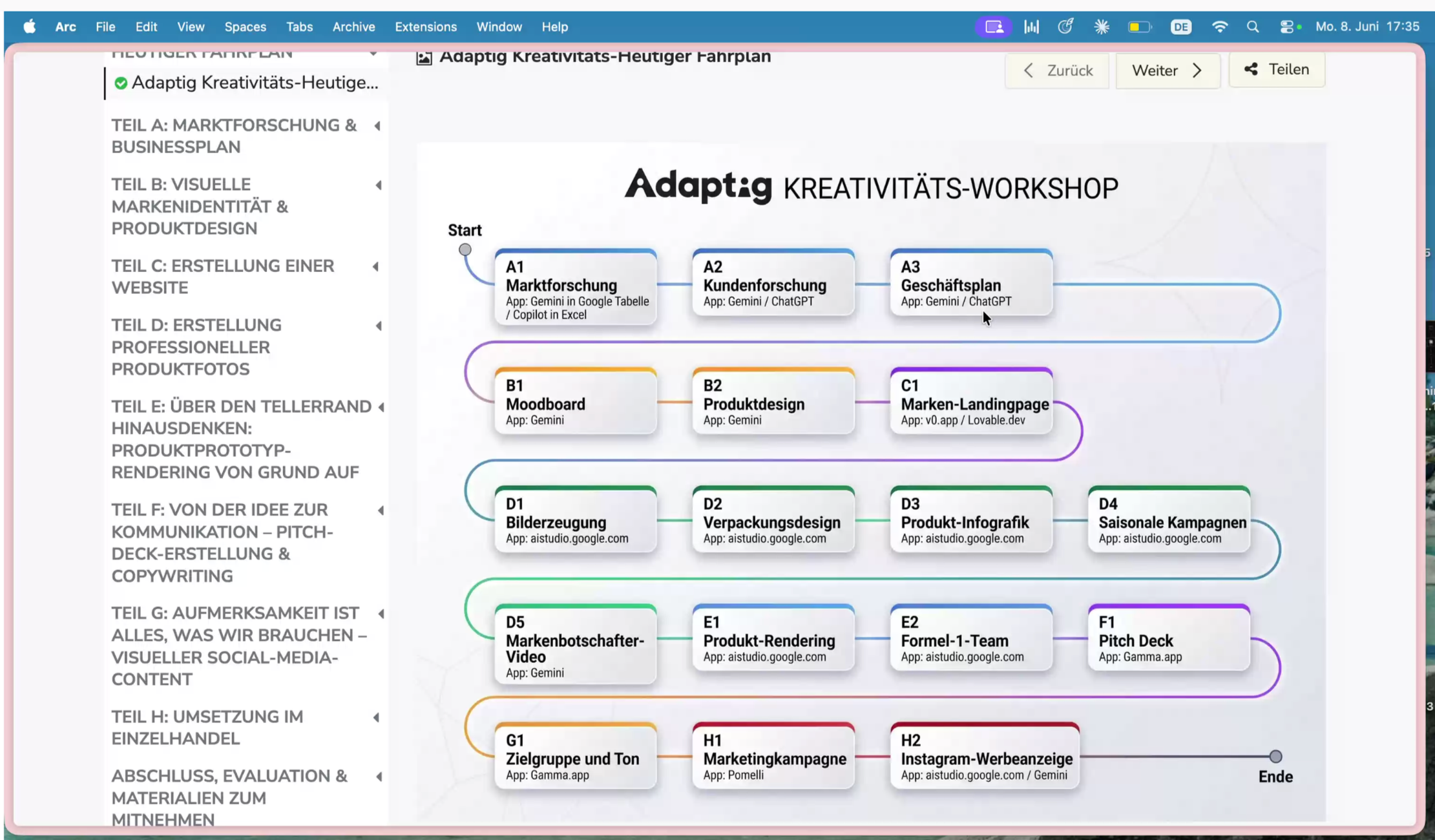Click the C1 Marken-Landingpage card
1435x840 pixels.
click(x=971, y=401)
